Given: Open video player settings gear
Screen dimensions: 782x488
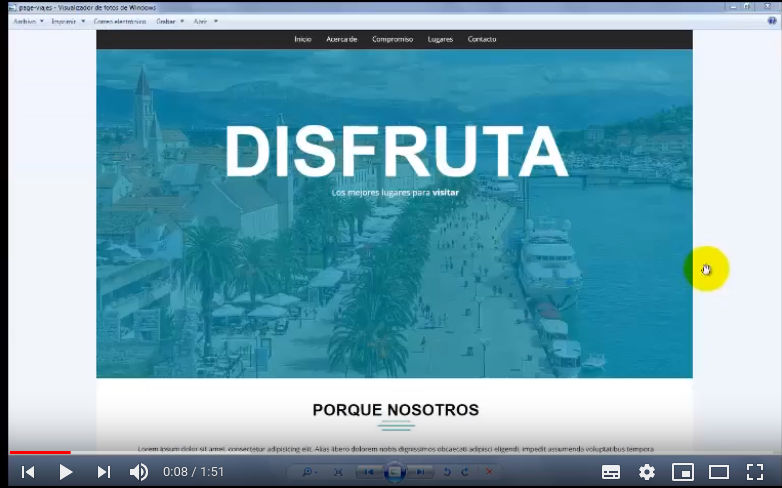Looking at the screenshot, I should (x=647, y=472).
